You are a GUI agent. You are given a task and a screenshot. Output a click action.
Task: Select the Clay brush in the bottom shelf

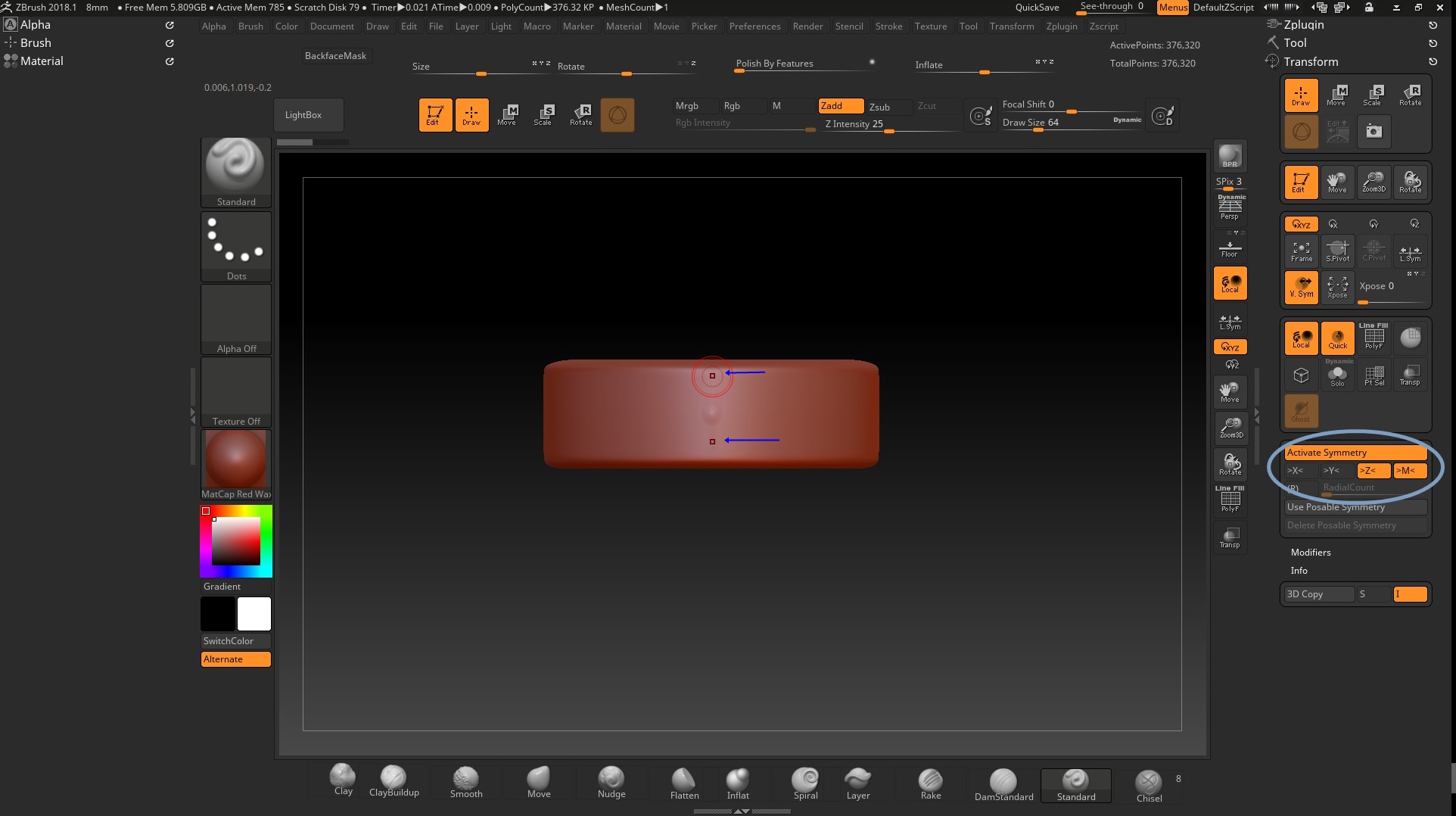coord(343,780)
